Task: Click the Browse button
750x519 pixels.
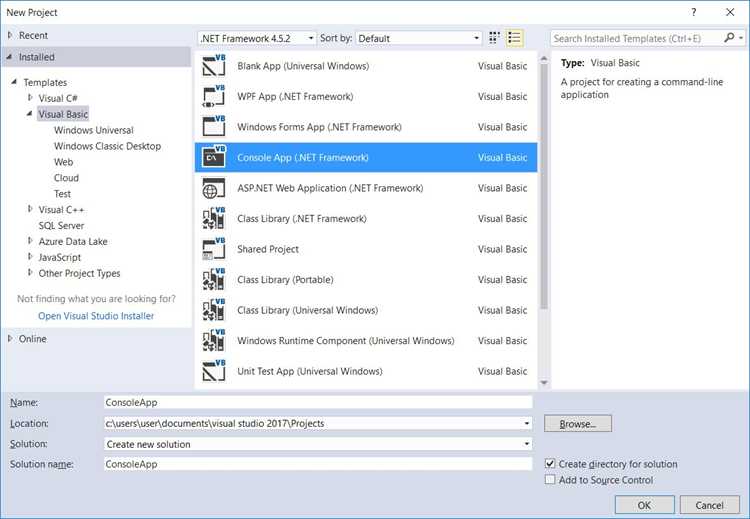Action: [x=578, y=424]
